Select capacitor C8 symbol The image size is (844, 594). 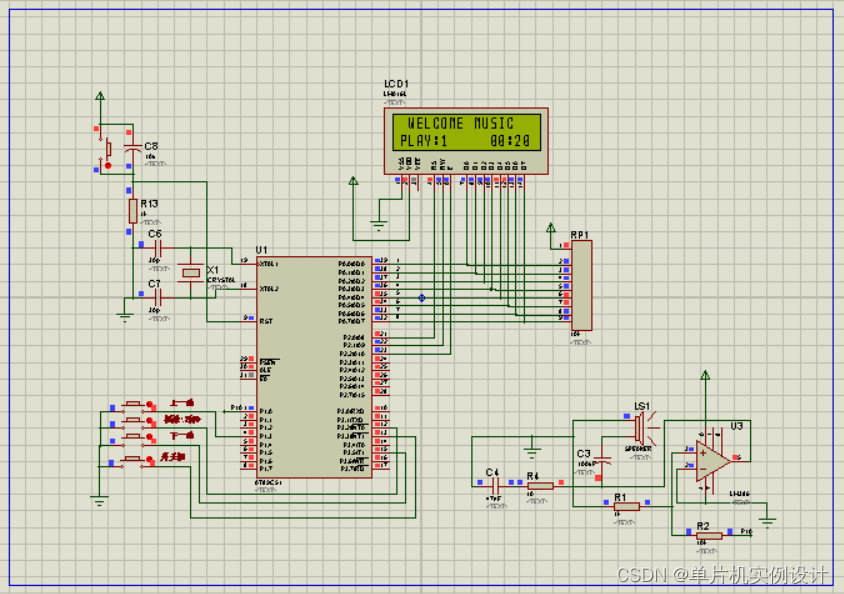coord(133,148)
